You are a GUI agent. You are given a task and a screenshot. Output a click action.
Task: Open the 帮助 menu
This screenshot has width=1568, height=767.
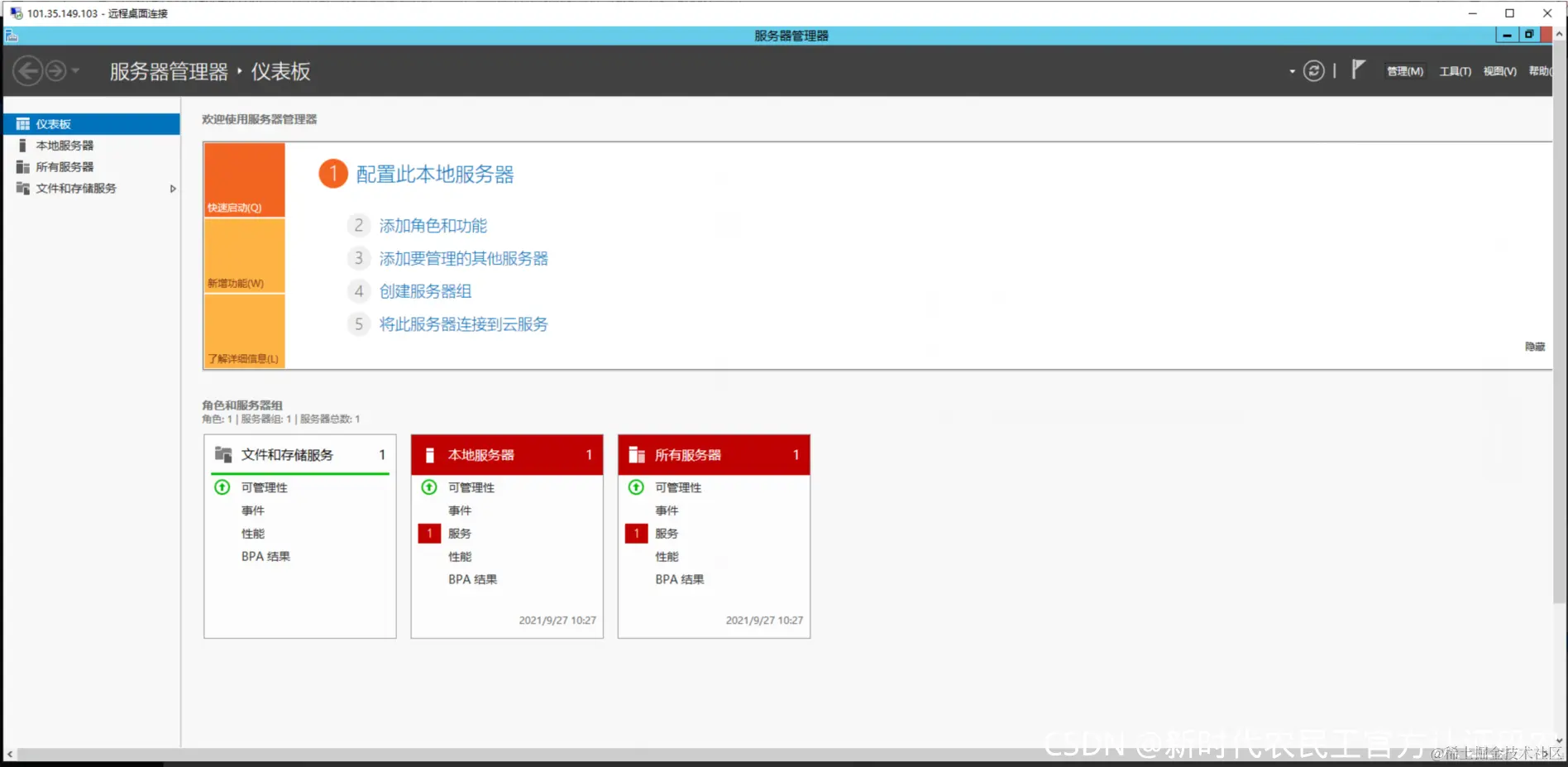(x=1540, y=71)
